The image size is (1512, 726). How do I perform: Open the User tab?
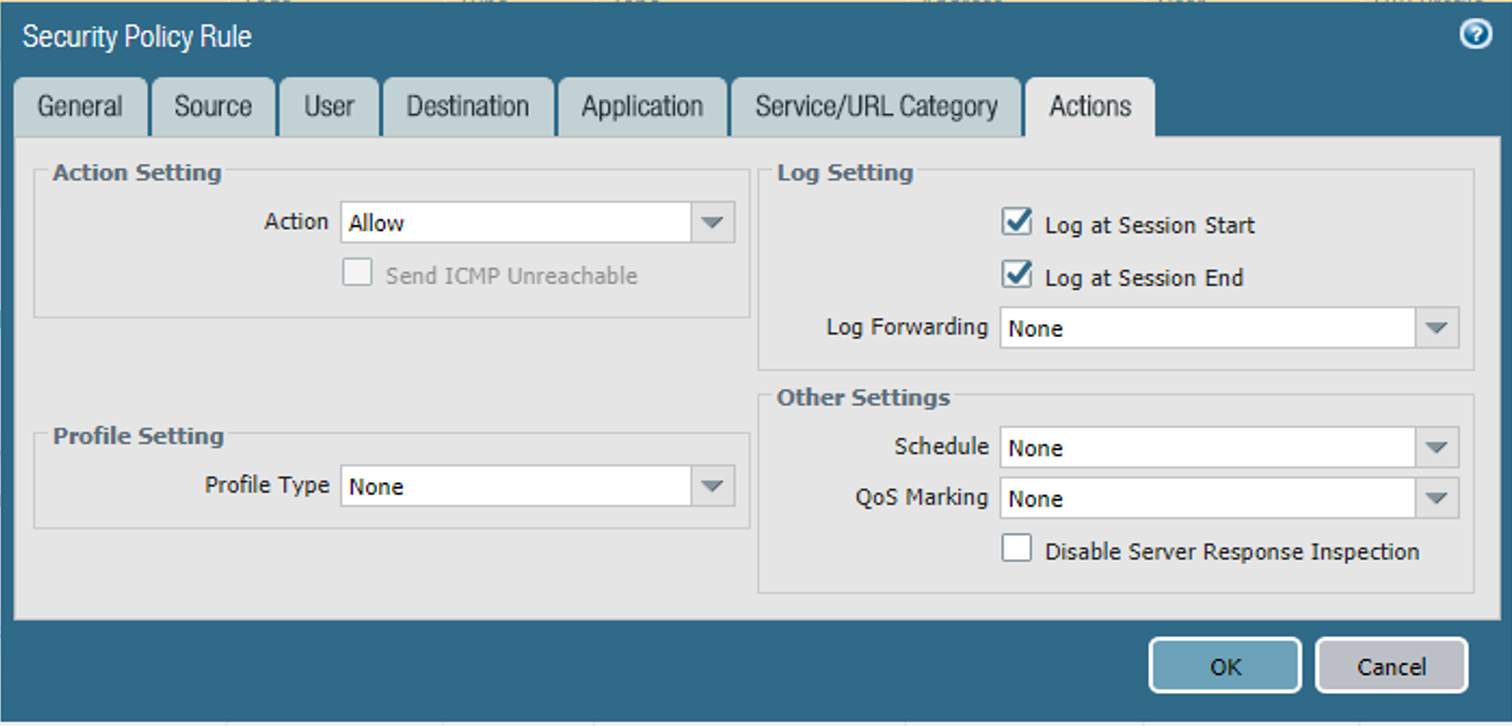329,106
